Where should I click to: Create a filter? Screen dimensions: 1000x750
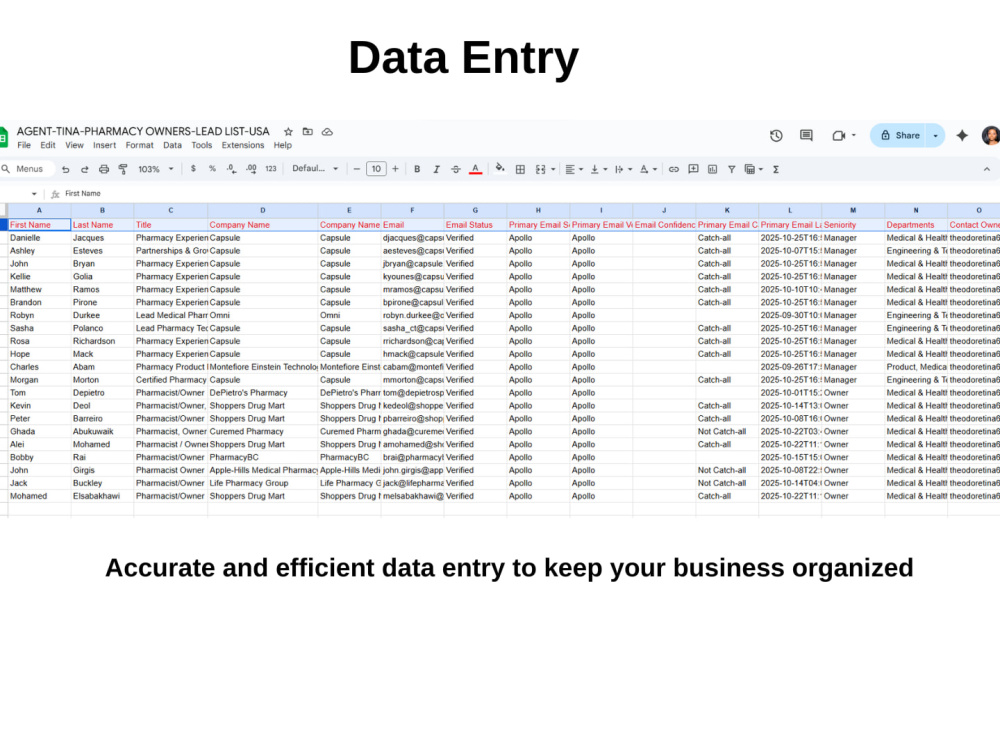click(732, 169)
